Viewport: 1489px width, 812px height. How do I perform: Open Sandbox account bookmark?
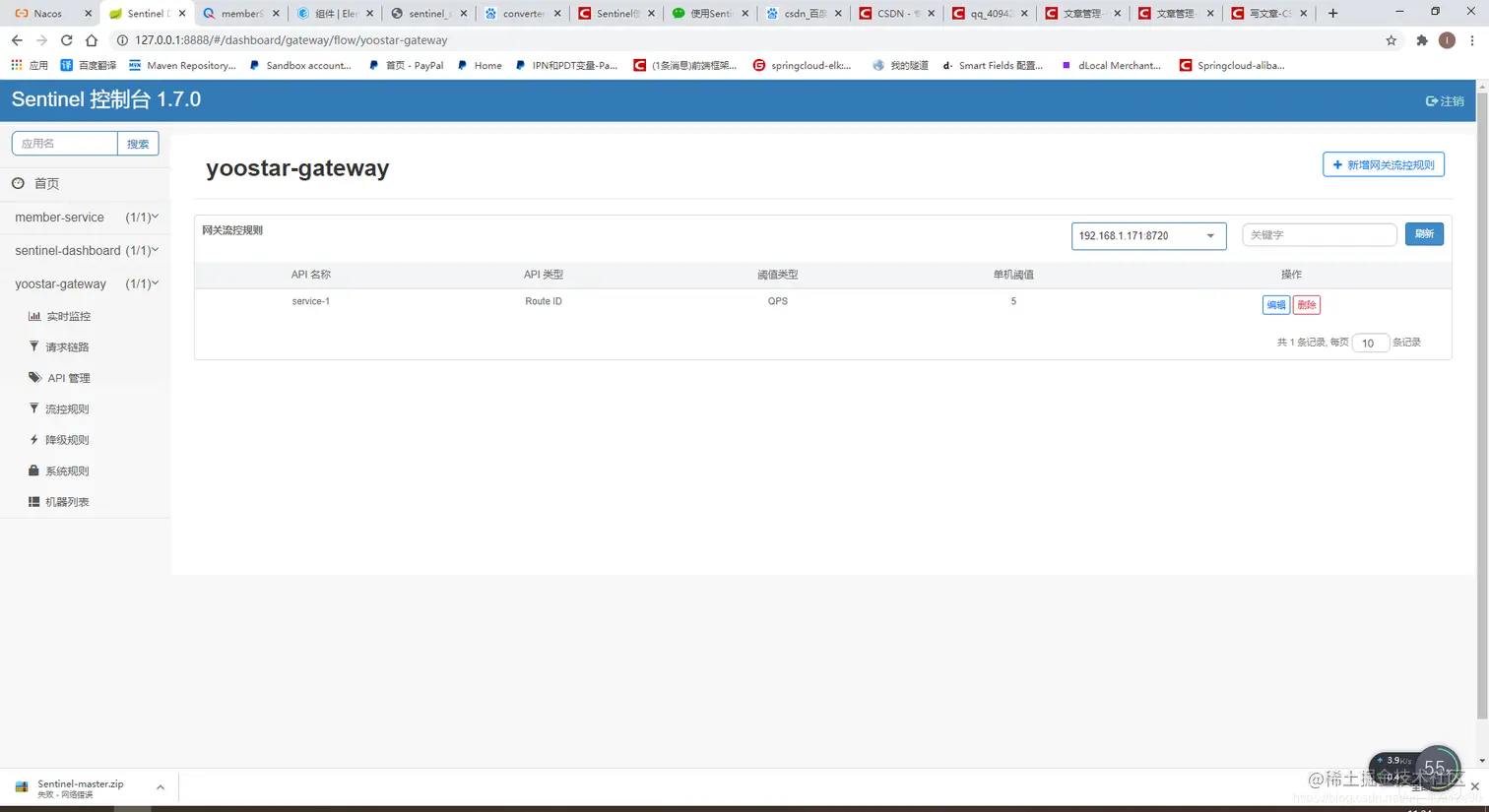point(300,65)
